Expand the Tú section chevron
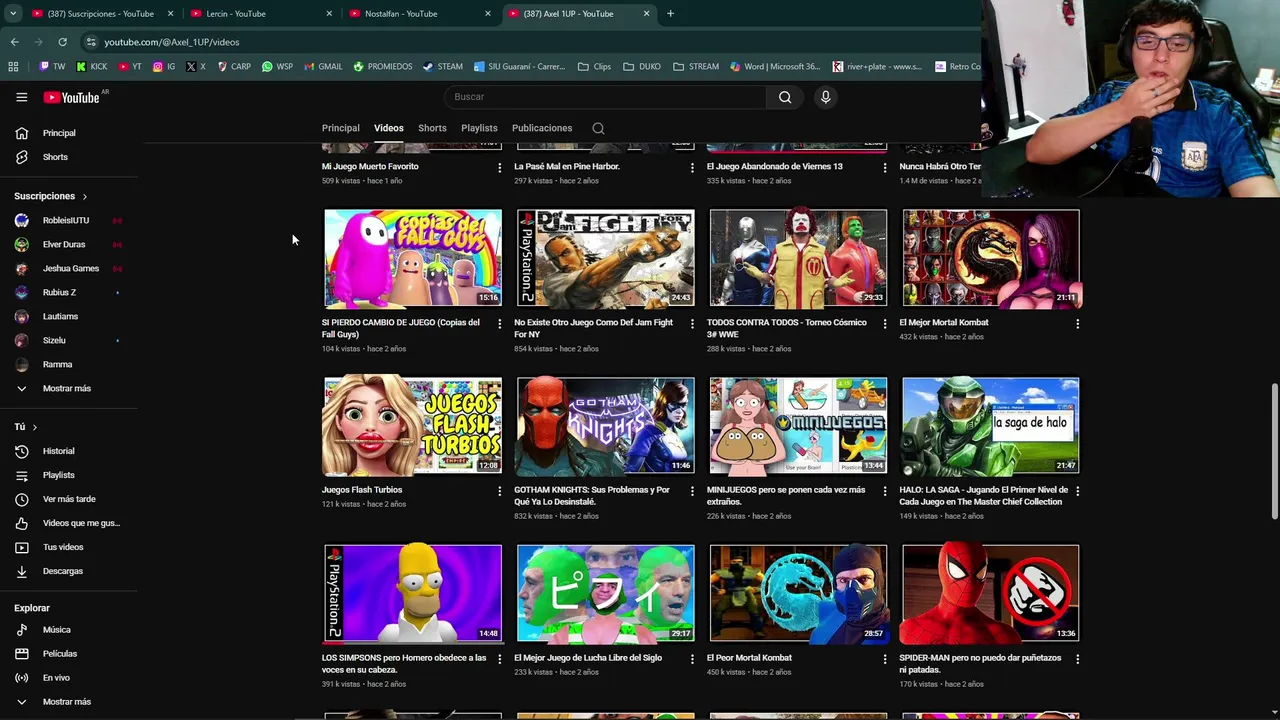The height and width of the screenshot is (720, 1280). tap(34, 427)
